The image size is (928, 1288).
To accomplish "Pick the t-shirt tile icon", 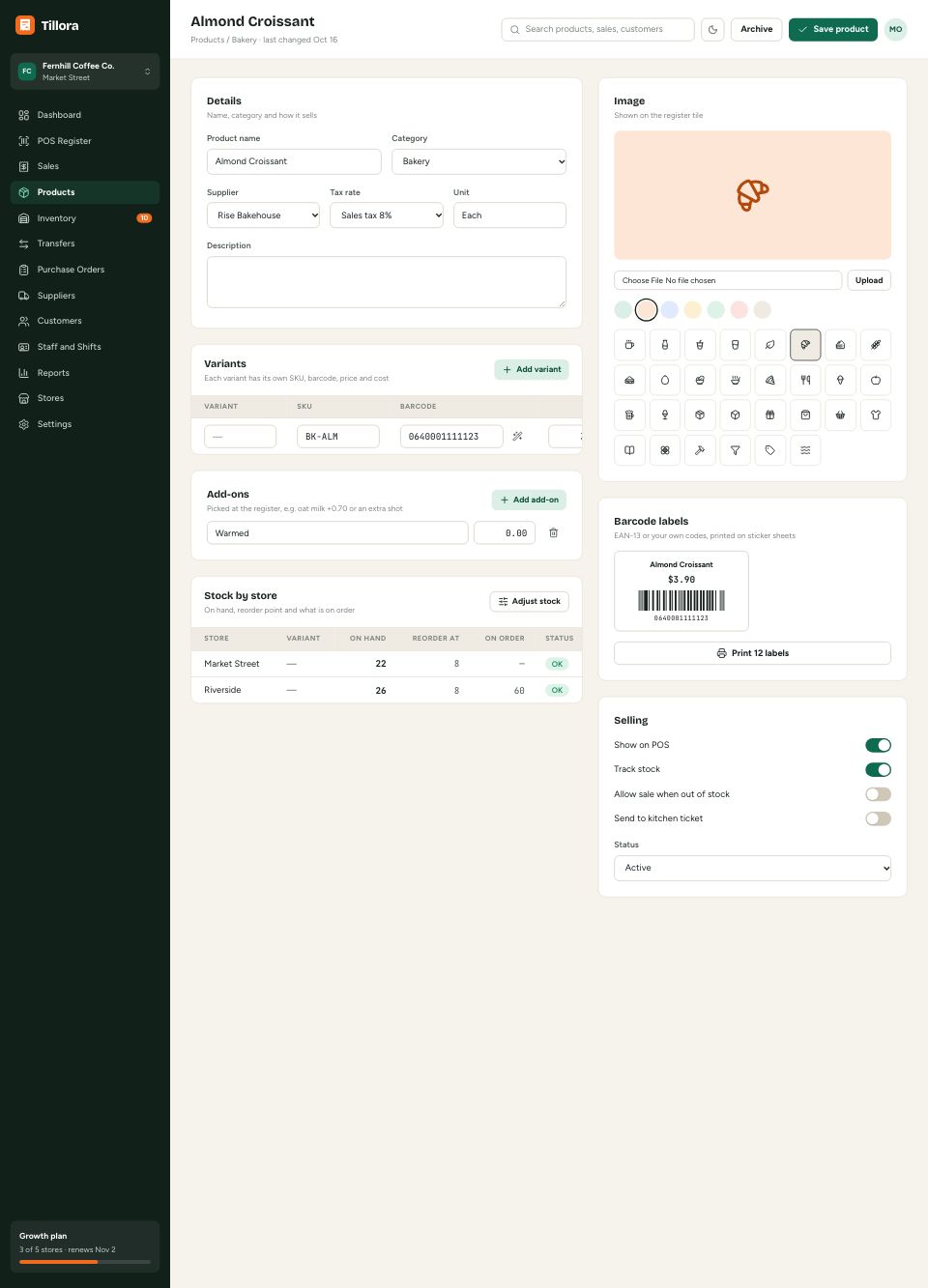I will (x=876, y=415).
